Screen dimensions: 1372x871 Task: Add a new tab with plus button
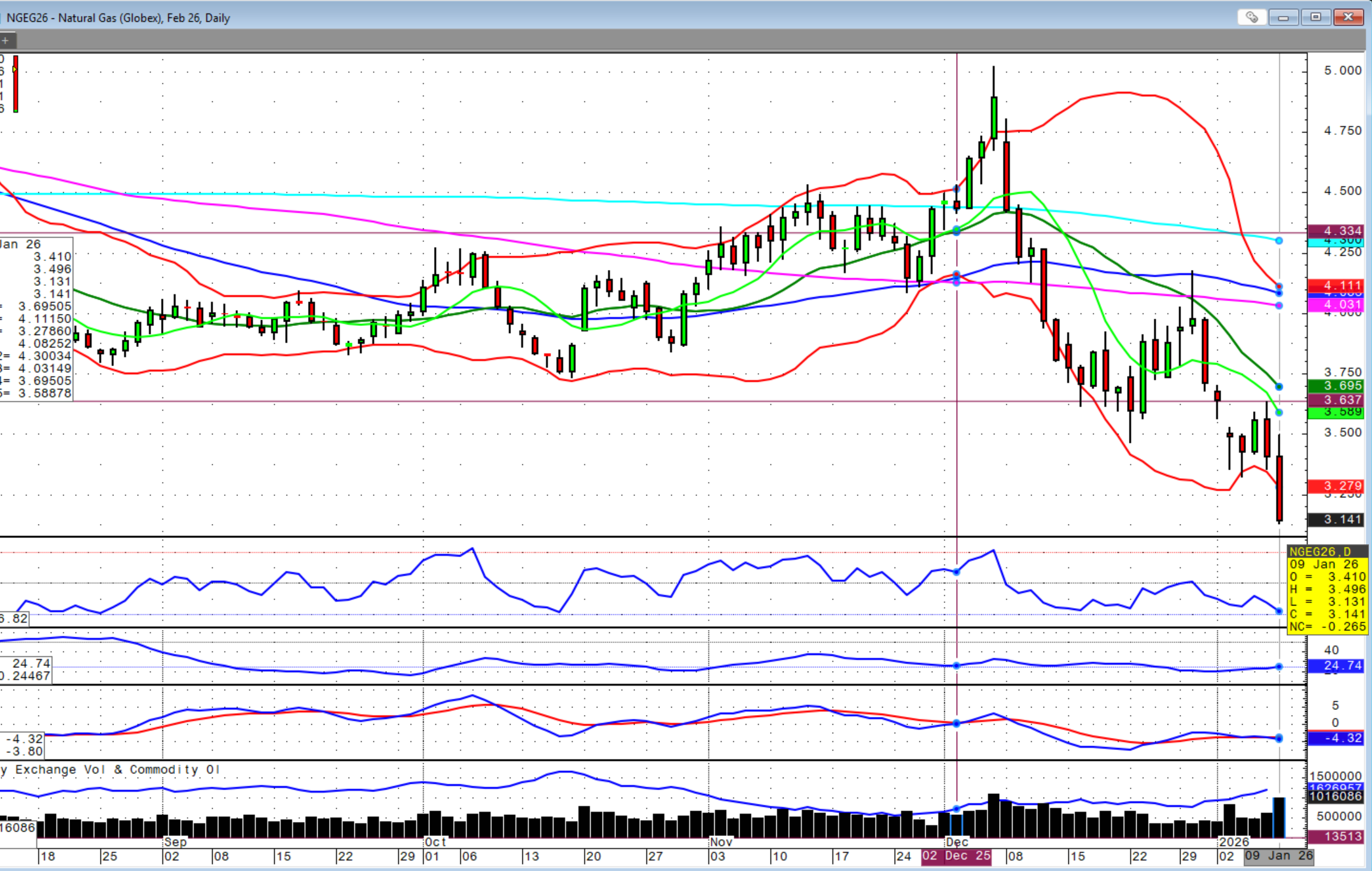pos(5,41)
